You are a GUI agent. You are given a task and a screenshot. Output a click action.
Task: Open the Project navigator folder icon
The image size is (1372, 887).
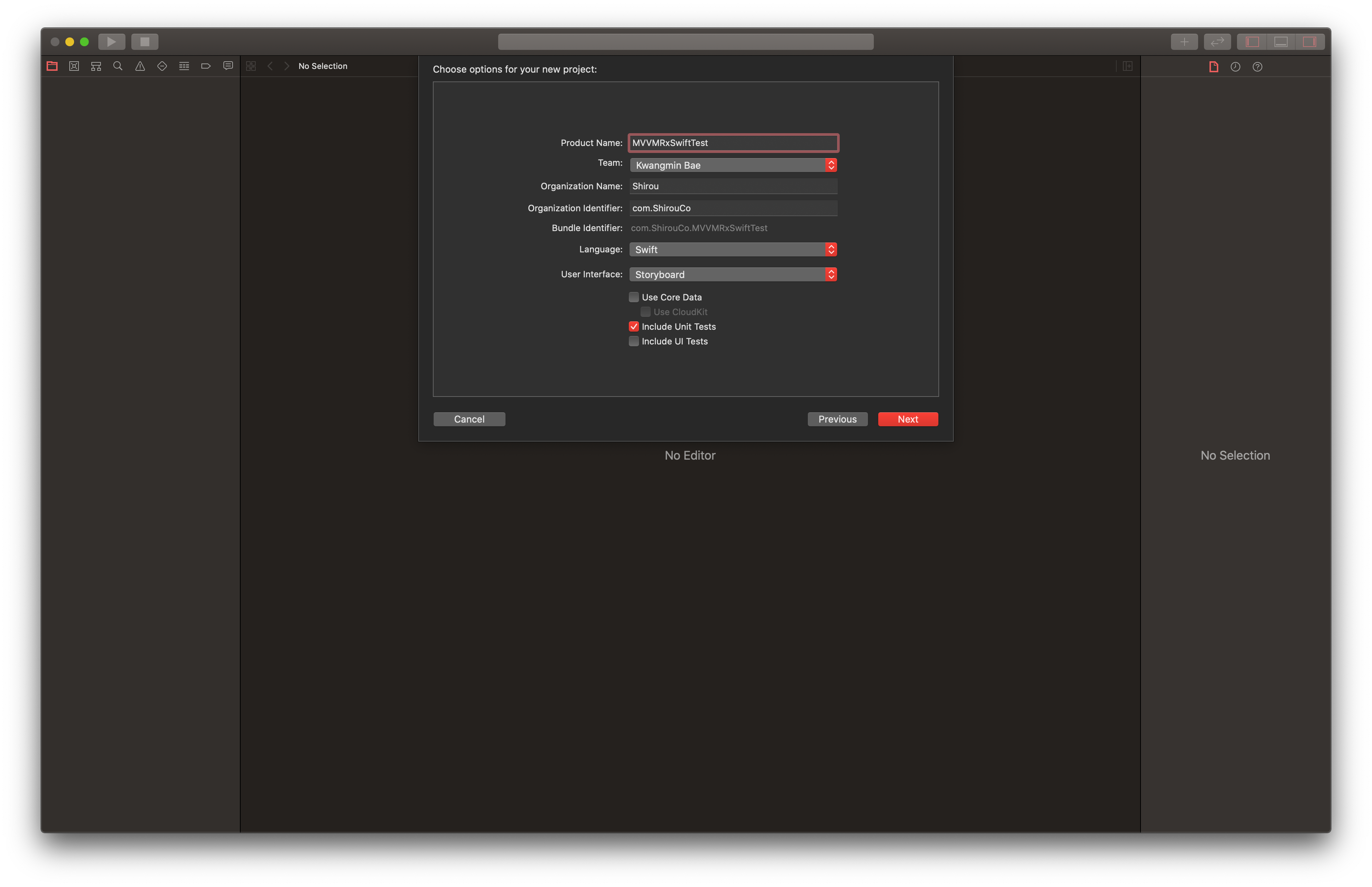52,66
